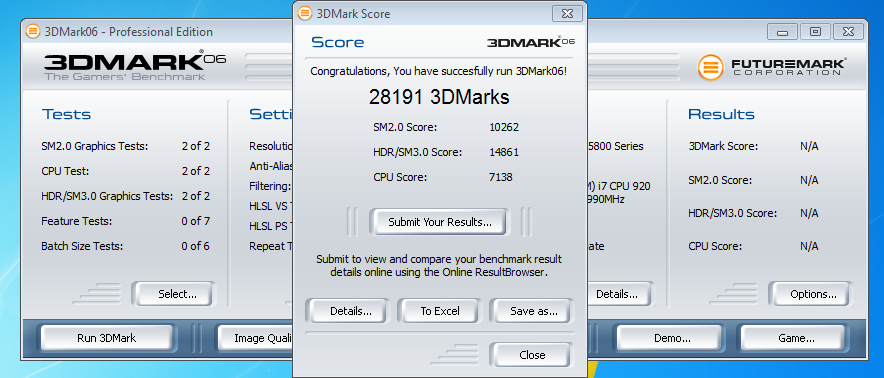Viewport: 884px width, 378px height.
Task: Click the i7 CPU 920 system text
Action: point(618,186)
